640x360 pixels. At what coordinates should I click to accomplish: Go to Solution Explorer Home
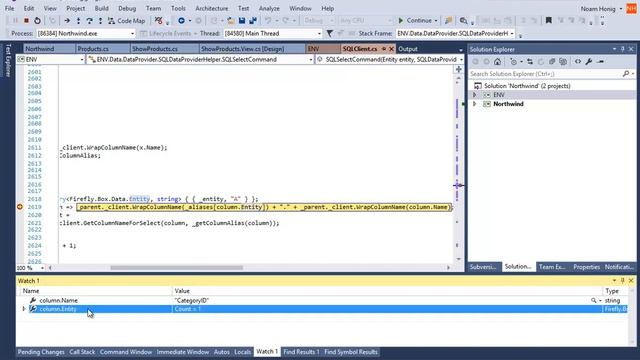click(497, 62)
